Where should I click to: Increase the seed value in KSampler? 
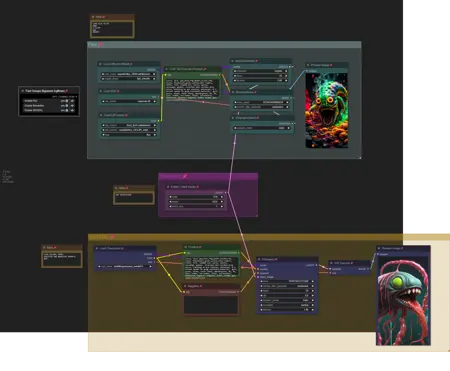[313, 281]
